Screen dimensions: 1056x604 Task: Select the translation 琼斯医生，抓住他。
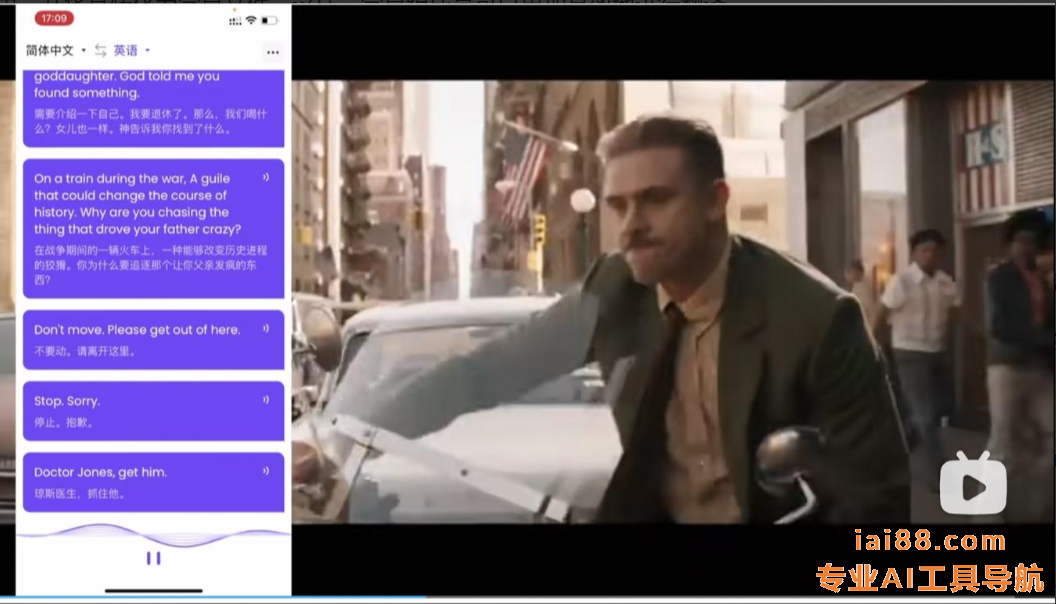tap(79, 494)
